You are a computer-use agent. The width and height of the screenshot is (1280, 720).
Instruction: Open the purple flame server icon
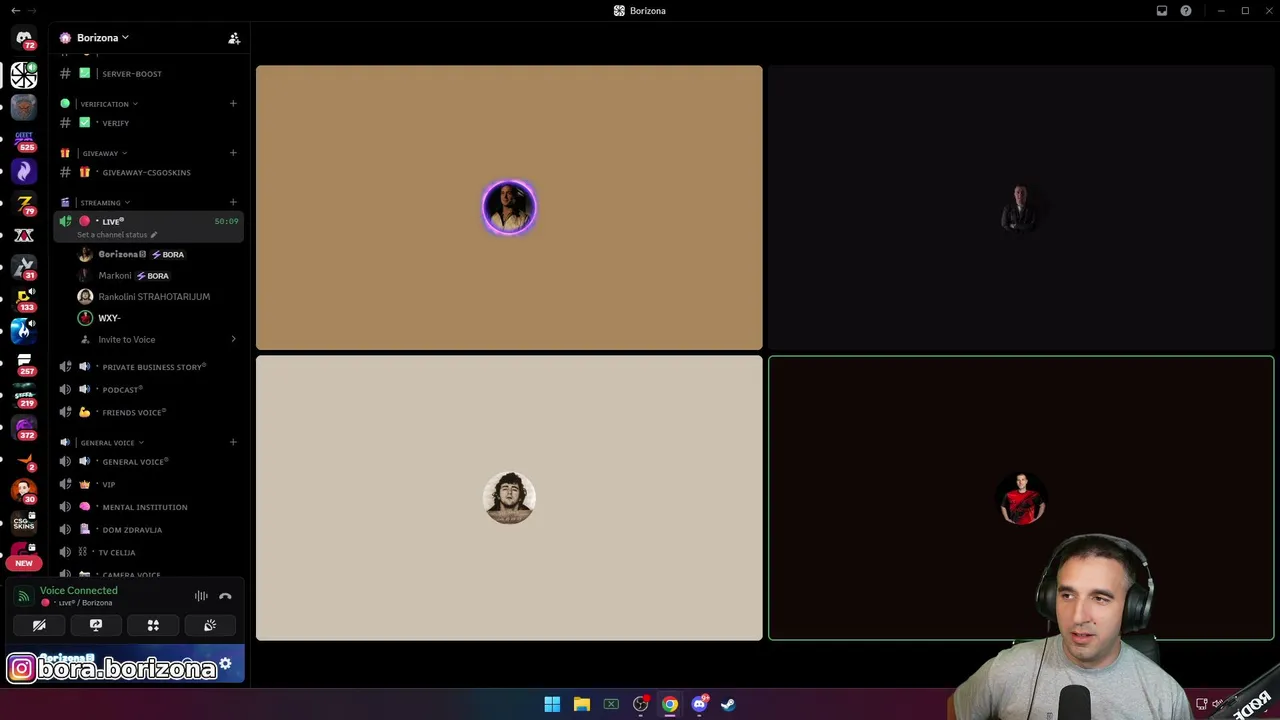click(24, 171)
